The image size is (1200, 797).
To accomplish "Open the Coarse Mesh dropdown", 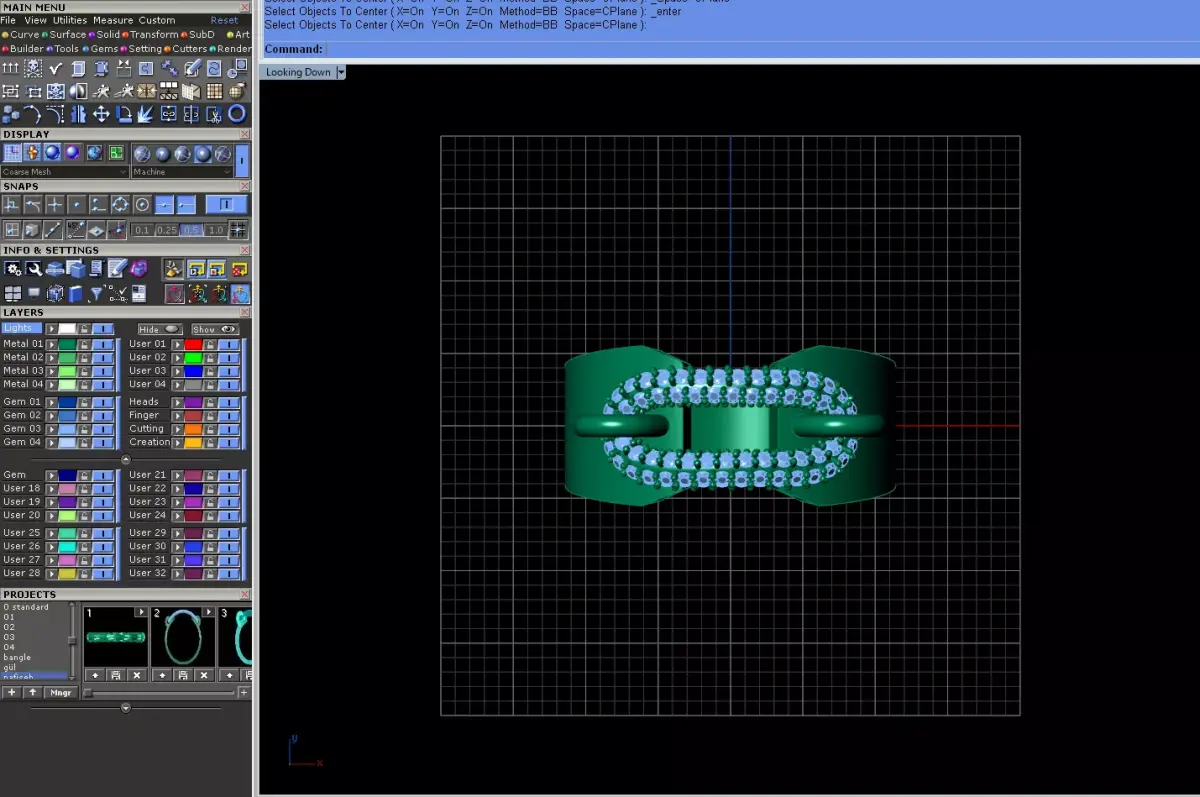I will (x=64, y=172).
